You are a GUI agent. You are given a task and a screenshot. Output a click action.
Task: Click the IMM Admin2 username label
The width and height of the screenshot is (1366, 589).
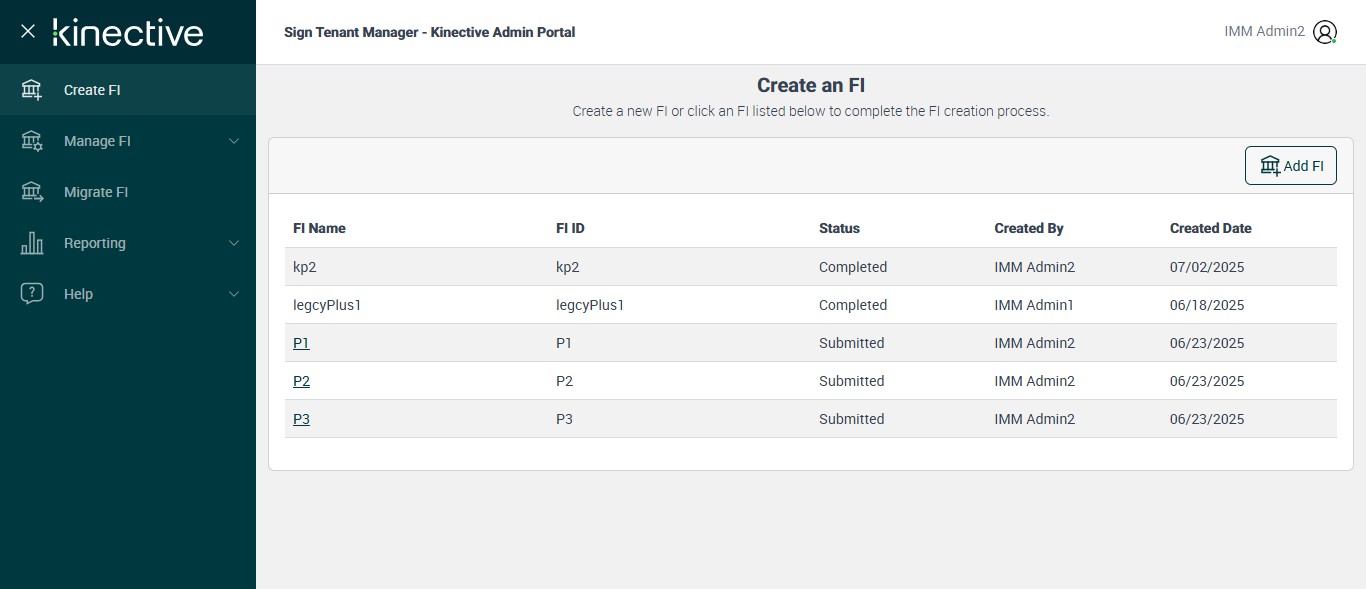pyautogui.click(x=1264, y=32)
